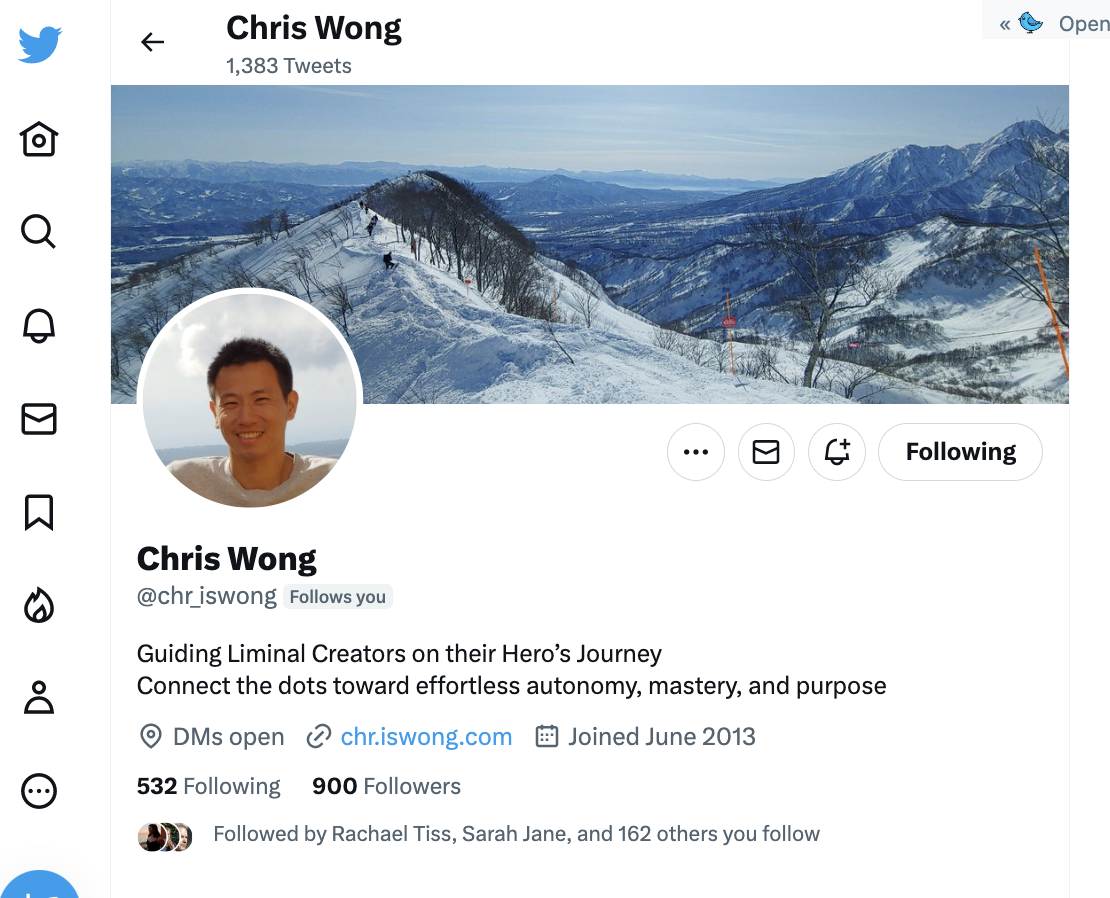Open Messages envelope in sidebar
The height and width of the screenshot is (898, 1110).
[x=39, y=419]
